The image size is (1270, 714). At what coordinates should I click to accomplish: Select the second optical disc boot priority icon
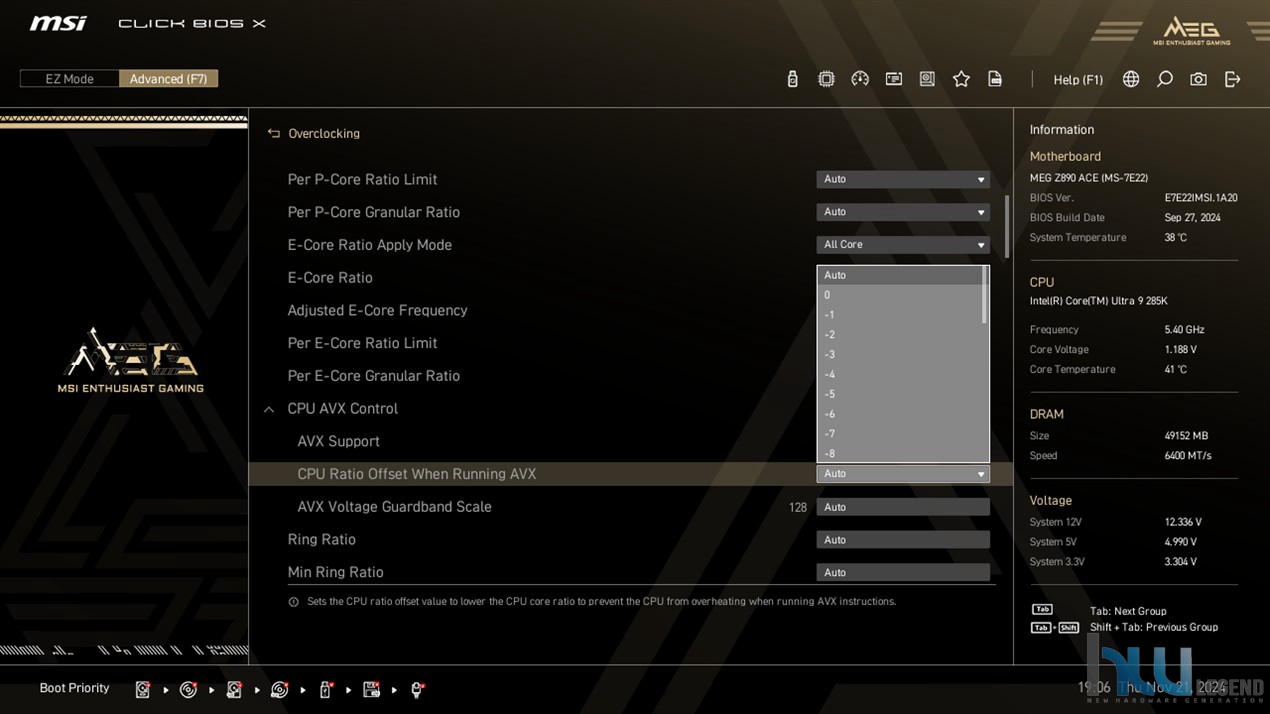(x=280, y=689)
